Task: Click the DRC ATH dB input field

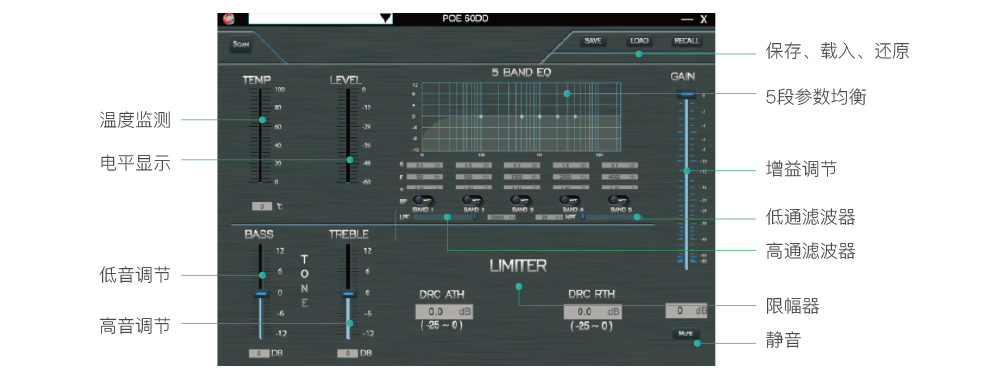Action: click(444, 312)
